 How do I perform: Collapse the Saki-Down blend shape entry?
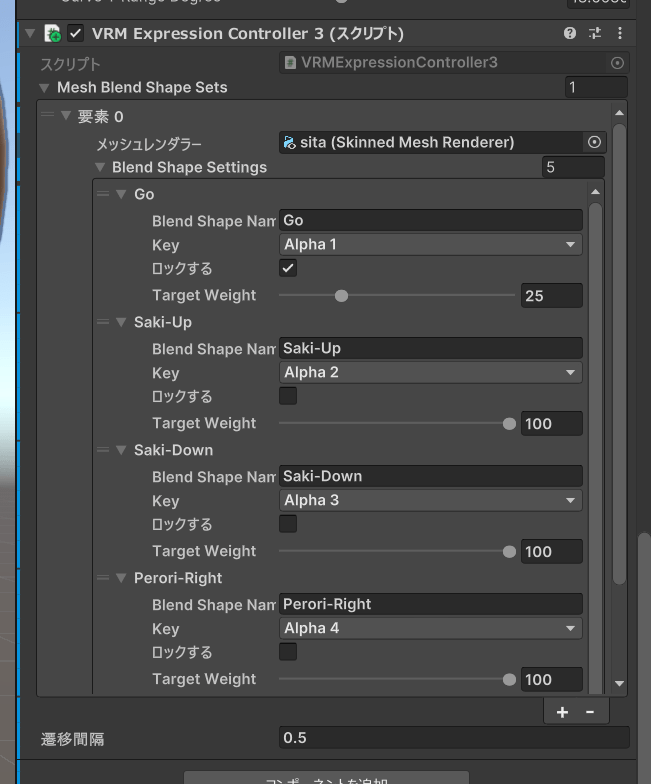coord(121,450)
